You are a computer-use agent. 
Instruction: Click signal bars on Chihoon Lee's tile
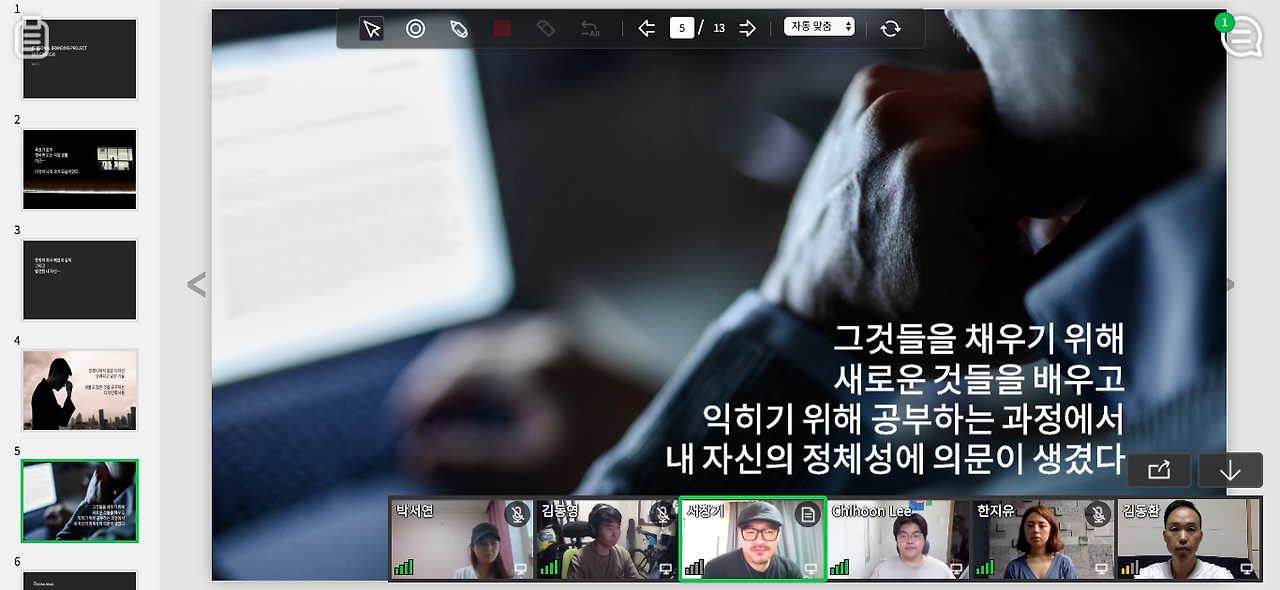(839, 567)
